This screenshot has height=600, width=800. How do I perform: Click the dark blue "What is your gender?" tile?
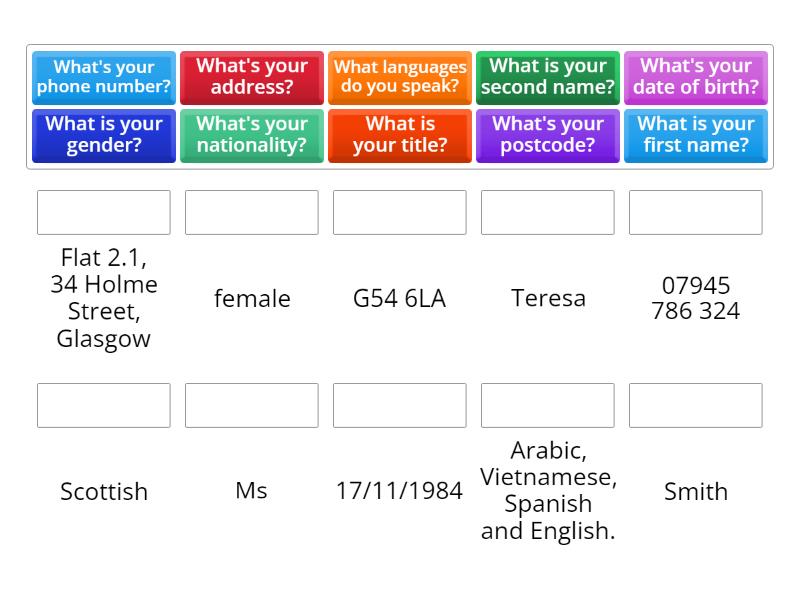click(x=104, y=136)
